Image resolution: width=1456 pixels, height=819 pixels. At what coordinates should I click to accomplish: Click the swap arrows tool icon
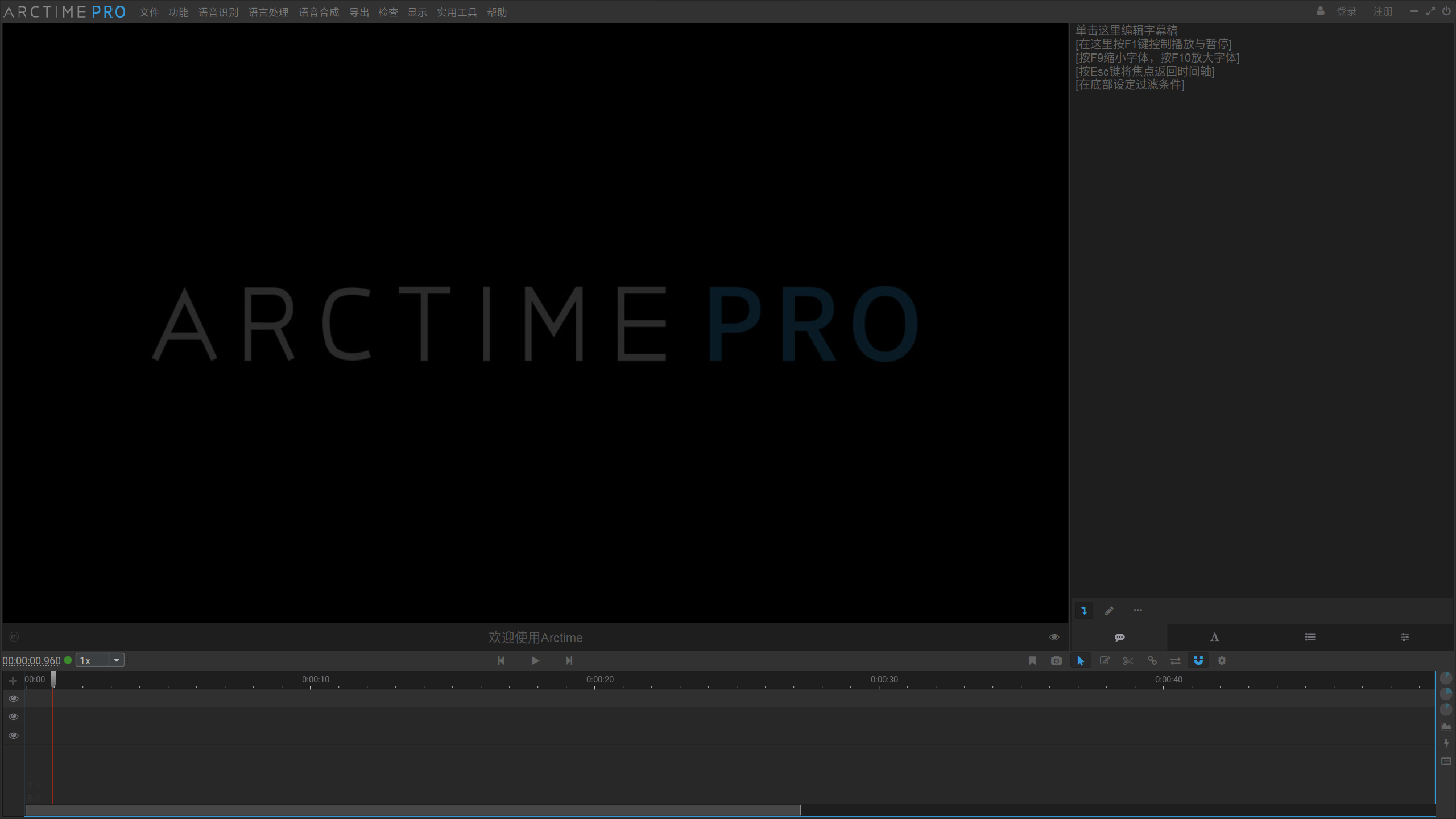pyautogui.click(x=1175, y=660)
